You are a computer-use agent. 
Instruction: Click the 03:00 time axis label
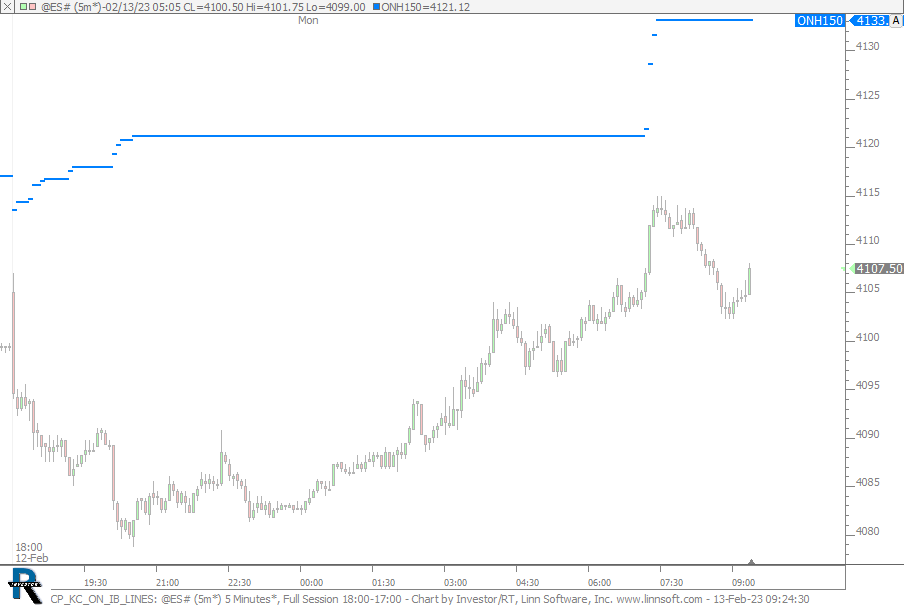pyautogui.click(x=455, y=582)
